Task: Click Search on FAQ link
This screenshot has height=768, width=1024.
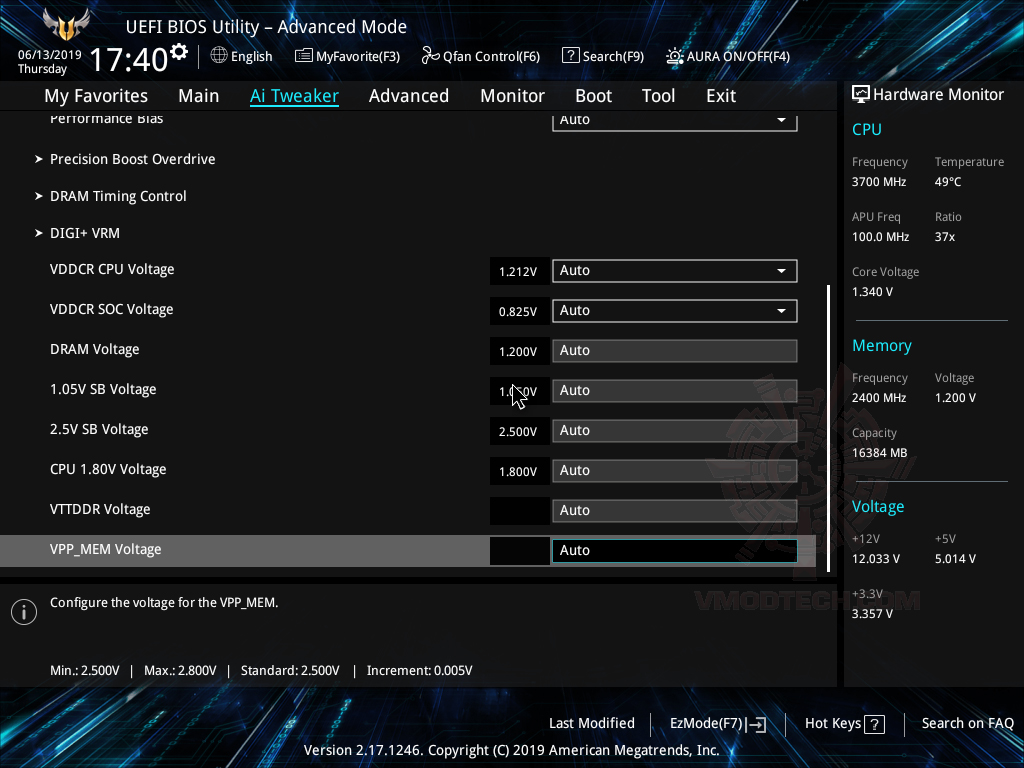Action: coord(968,724)
